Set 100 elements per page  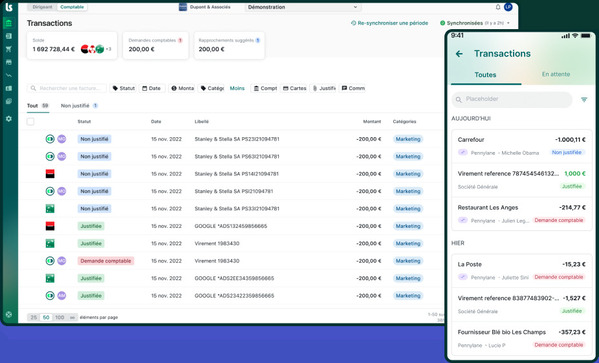point(60,318)
